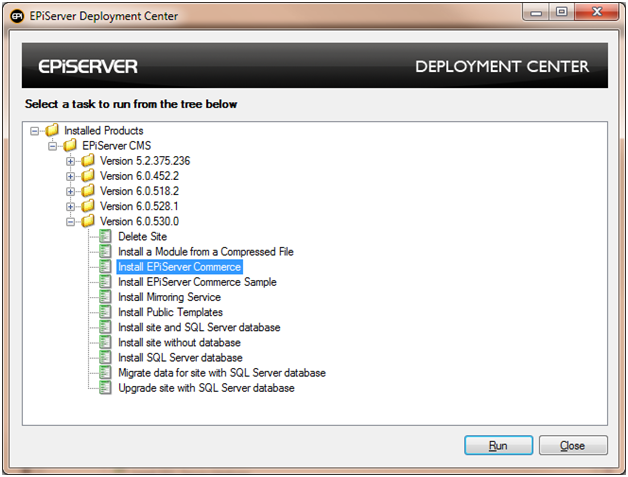Screen dimensions: 628x477
Task: Click the icon beside Install Public Templates
Action: pos(107,312)
